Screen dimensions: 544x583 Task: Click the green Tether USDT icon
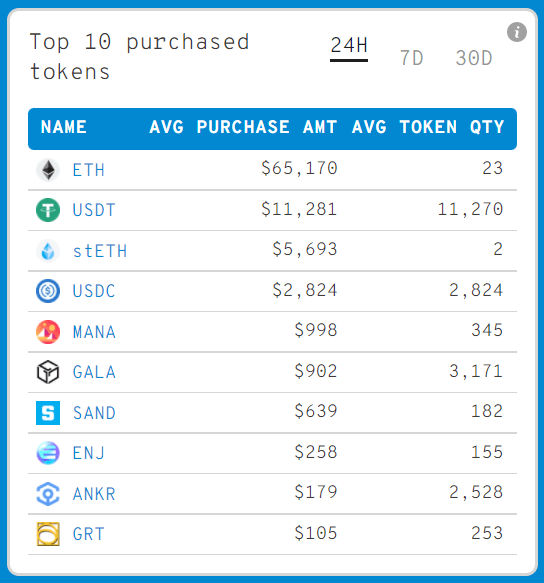(x=48, y=210)
